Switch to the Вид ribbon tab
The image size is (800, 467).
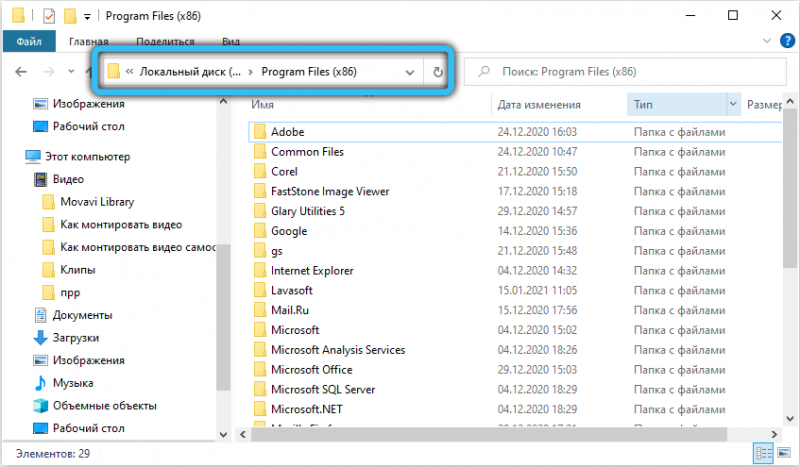pos(231,41)
